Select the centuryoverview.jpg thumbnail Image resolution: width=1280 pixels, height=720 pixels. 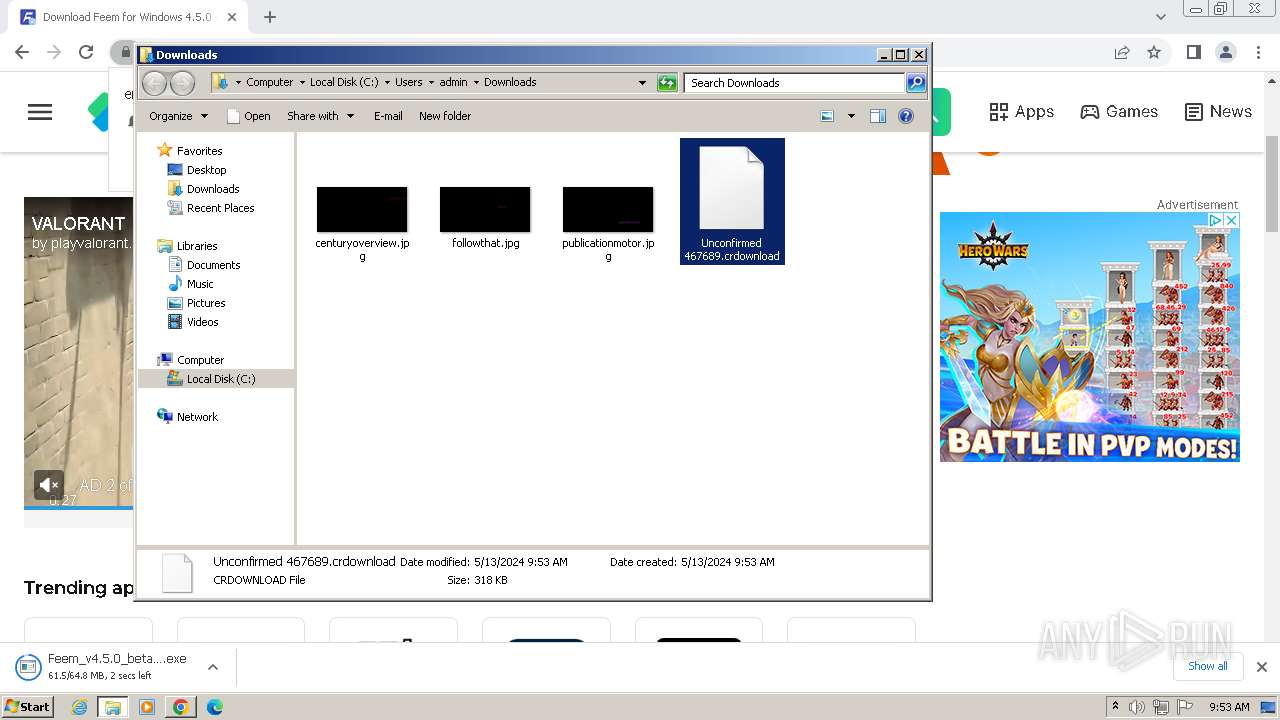362,209
